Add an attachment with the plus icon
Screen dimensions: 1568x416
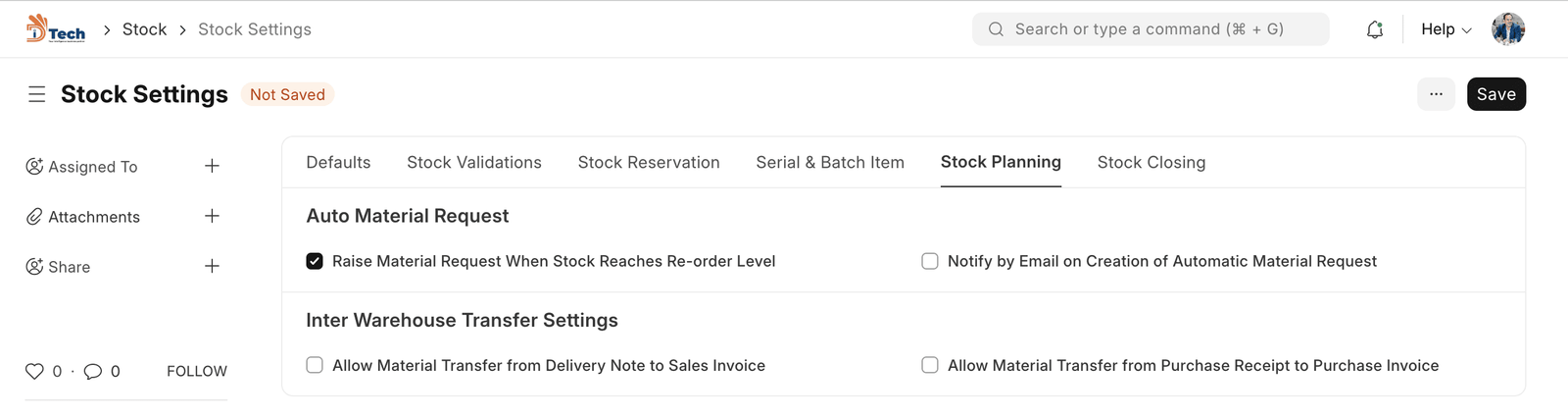click(212, 216)
